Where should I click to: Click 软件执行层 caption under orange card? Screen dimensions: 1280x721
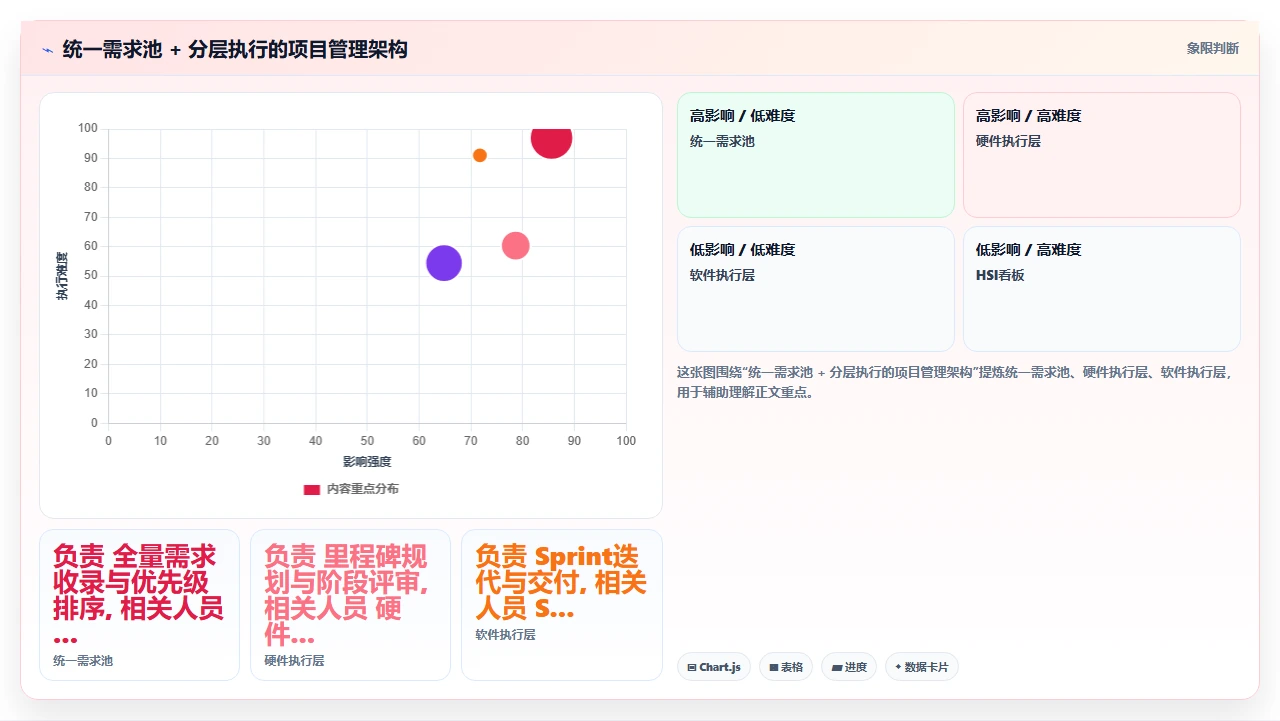click(505, 635)
